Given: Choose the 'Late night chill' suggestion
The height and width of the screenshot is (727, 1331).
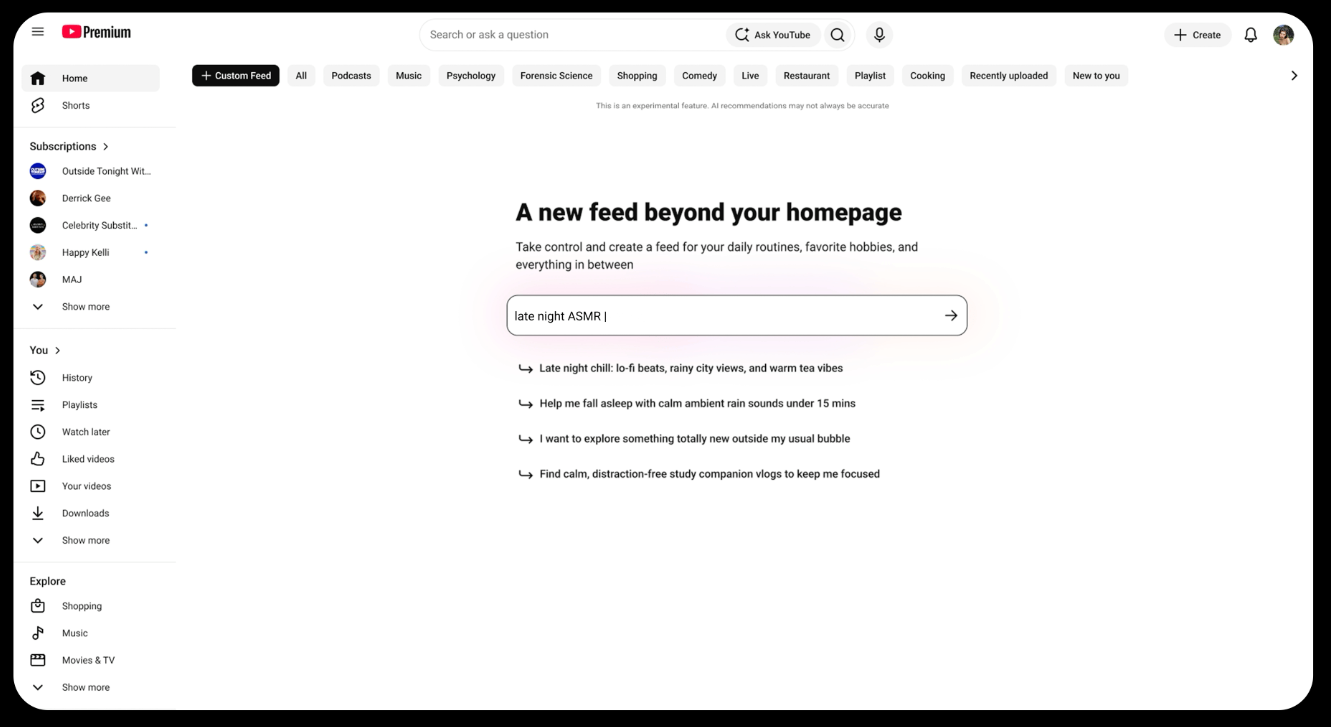Looking at the screenshot, I should [691, 368].
